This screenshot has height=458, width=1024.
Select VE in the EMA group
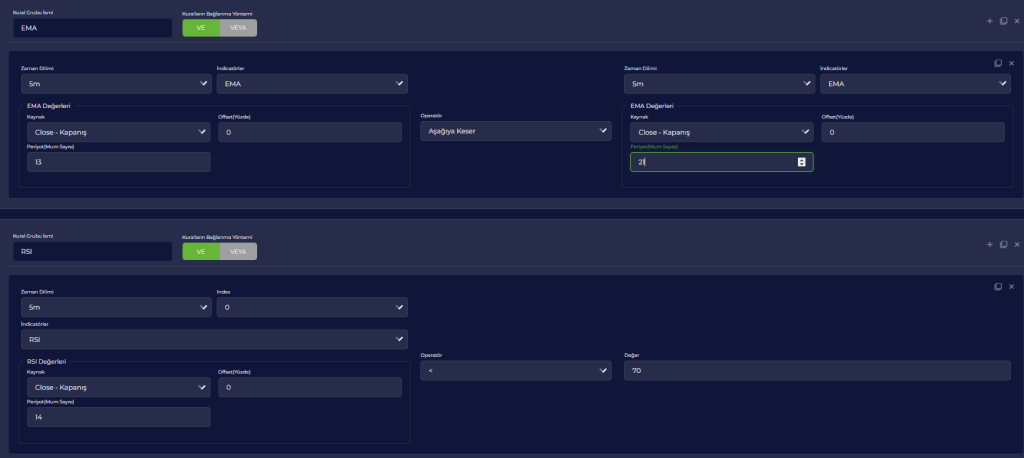[x=201, y=27]
